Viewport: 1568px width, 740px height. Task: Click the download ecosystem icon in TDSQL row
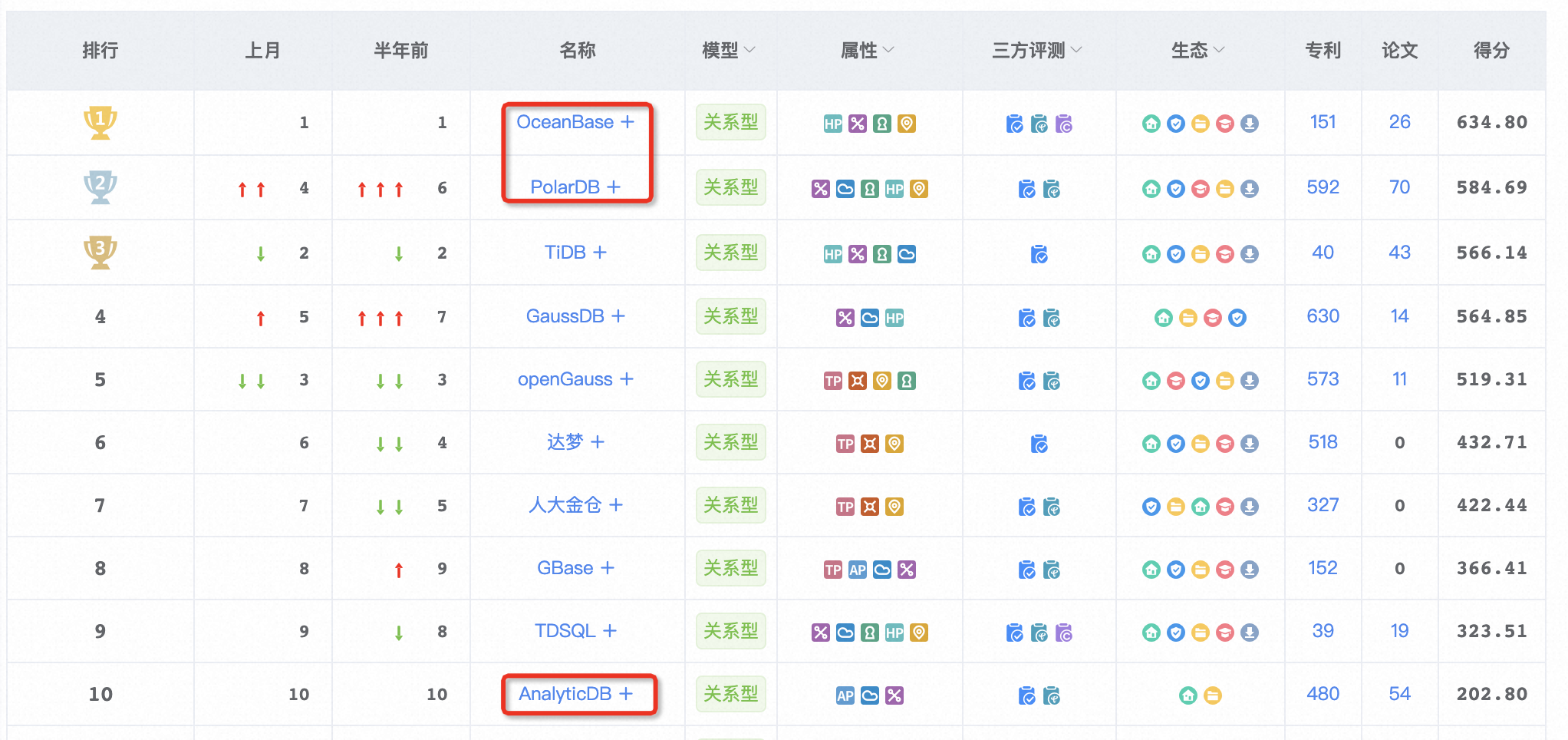click(1250, 633)
